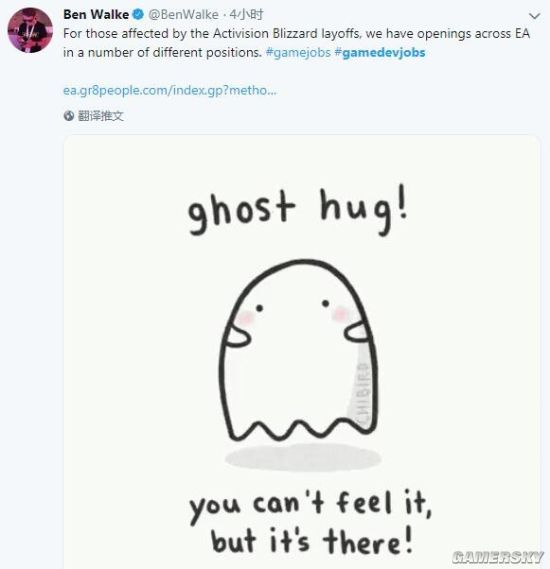Open the Ben Walke display name

point(96,15)
